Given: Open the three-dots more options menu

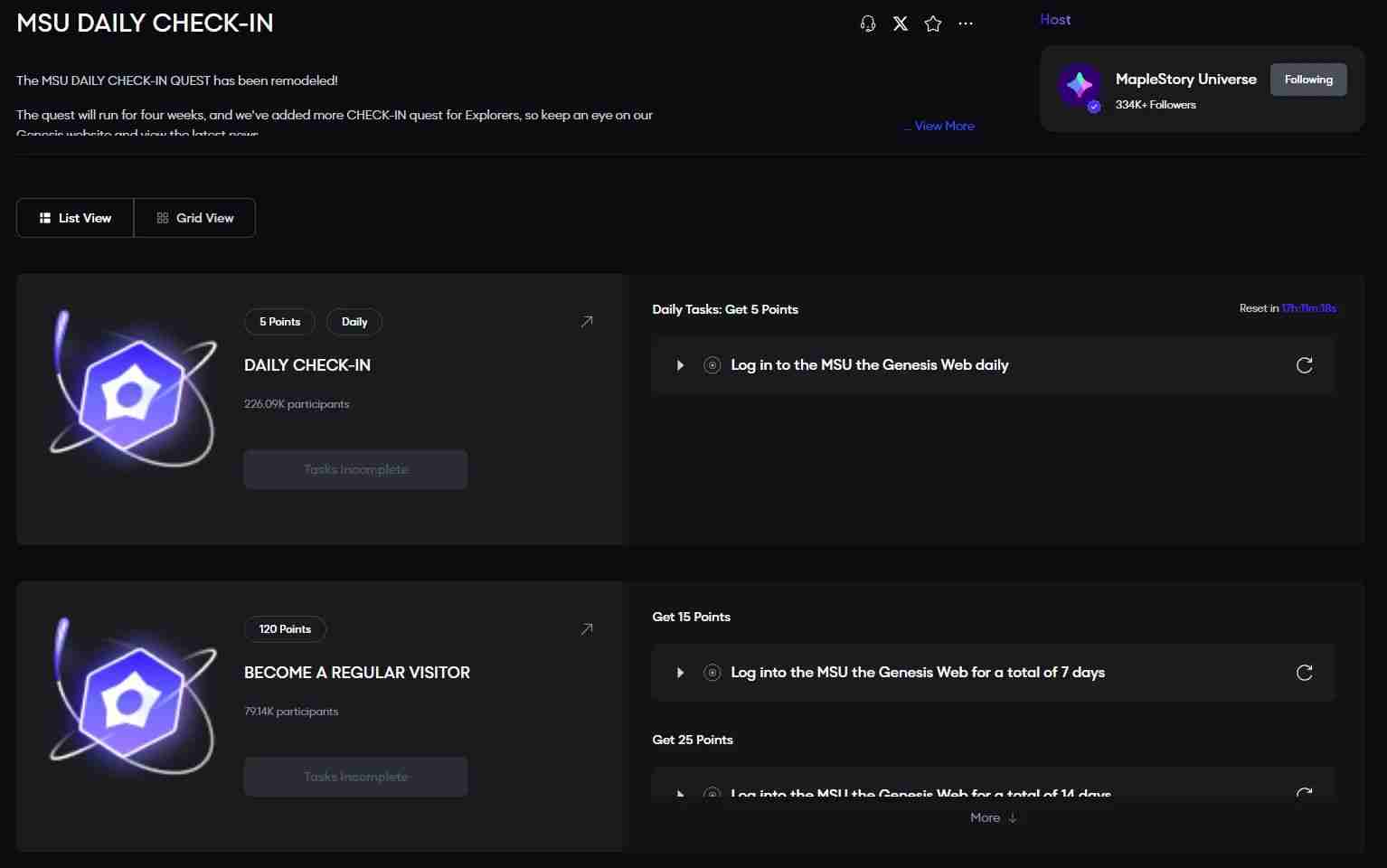Looking at the screenshot, I should tap(966, 24).
